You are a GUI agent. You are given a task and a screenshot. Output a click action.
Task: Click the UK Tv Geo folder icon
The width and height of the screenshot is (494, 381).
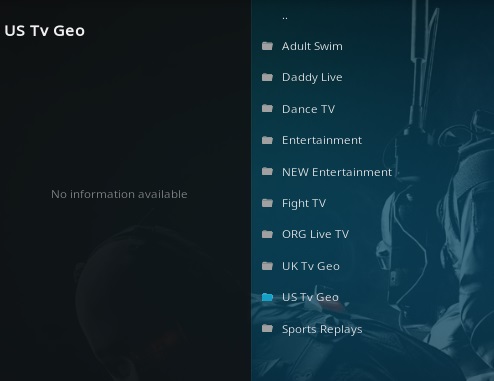pos(267,266)
